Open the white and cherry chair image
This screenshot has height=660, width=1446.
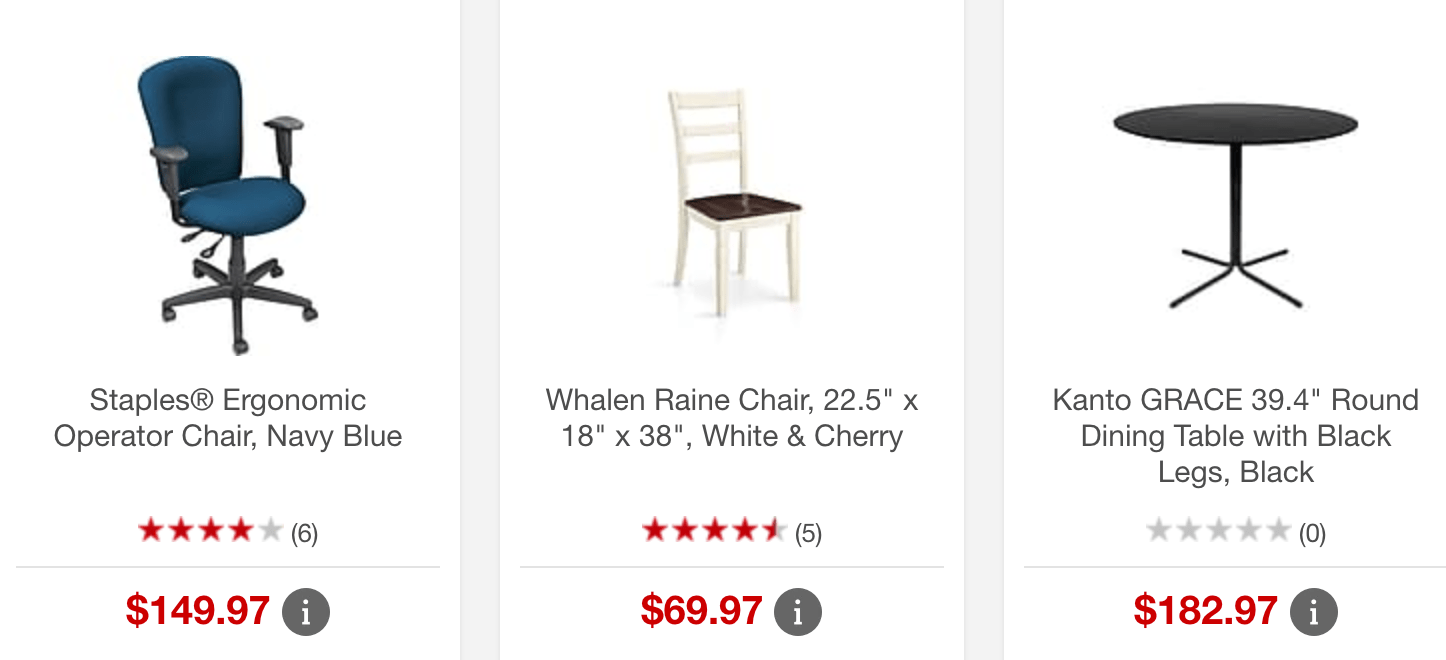pos(734,198)
